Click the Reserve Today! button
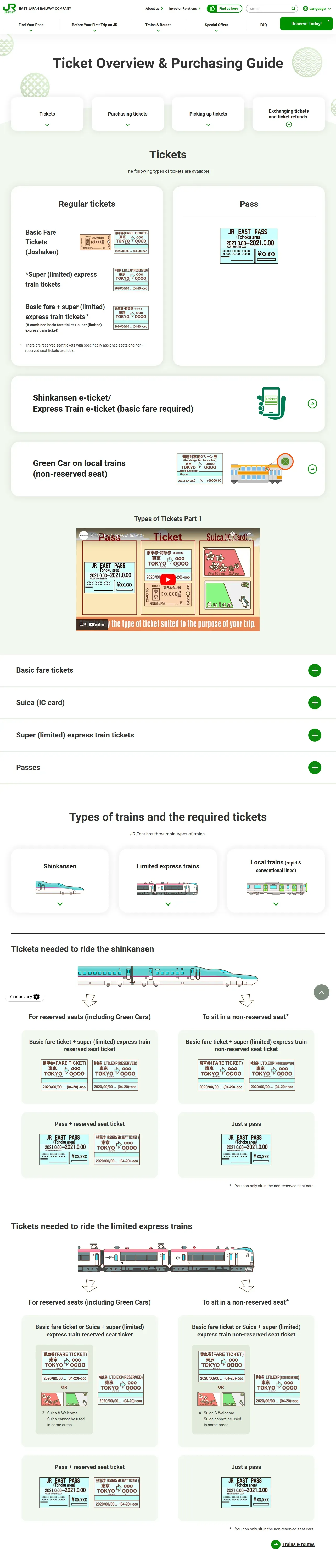Viewport: 336px width, 1568px height. click(x=306, y=24)
